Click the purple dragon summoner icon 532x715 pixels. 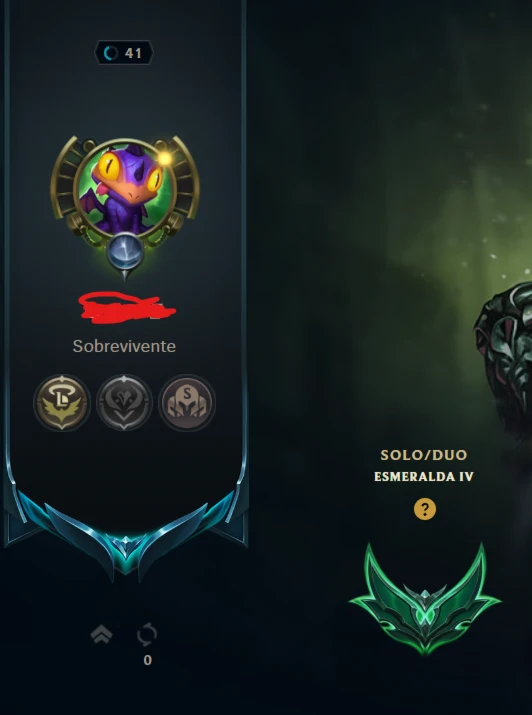click(124, 187)
